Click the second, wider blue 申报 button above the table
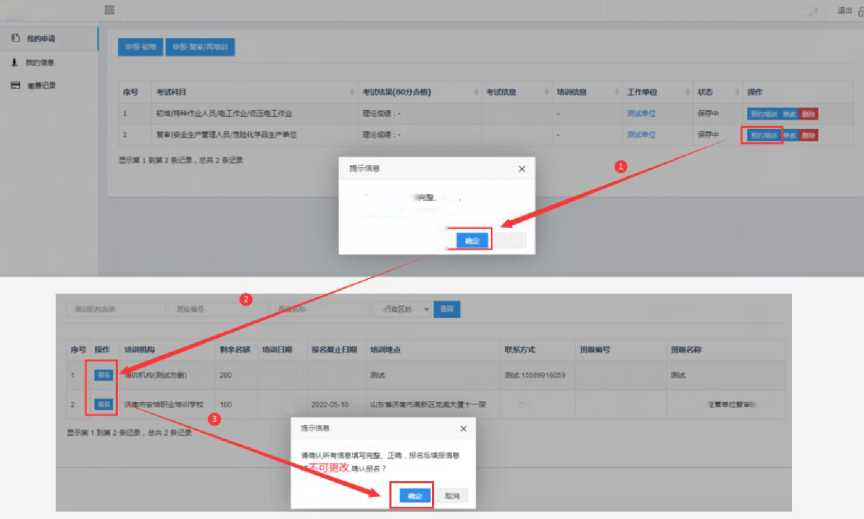 pos(200,47)
